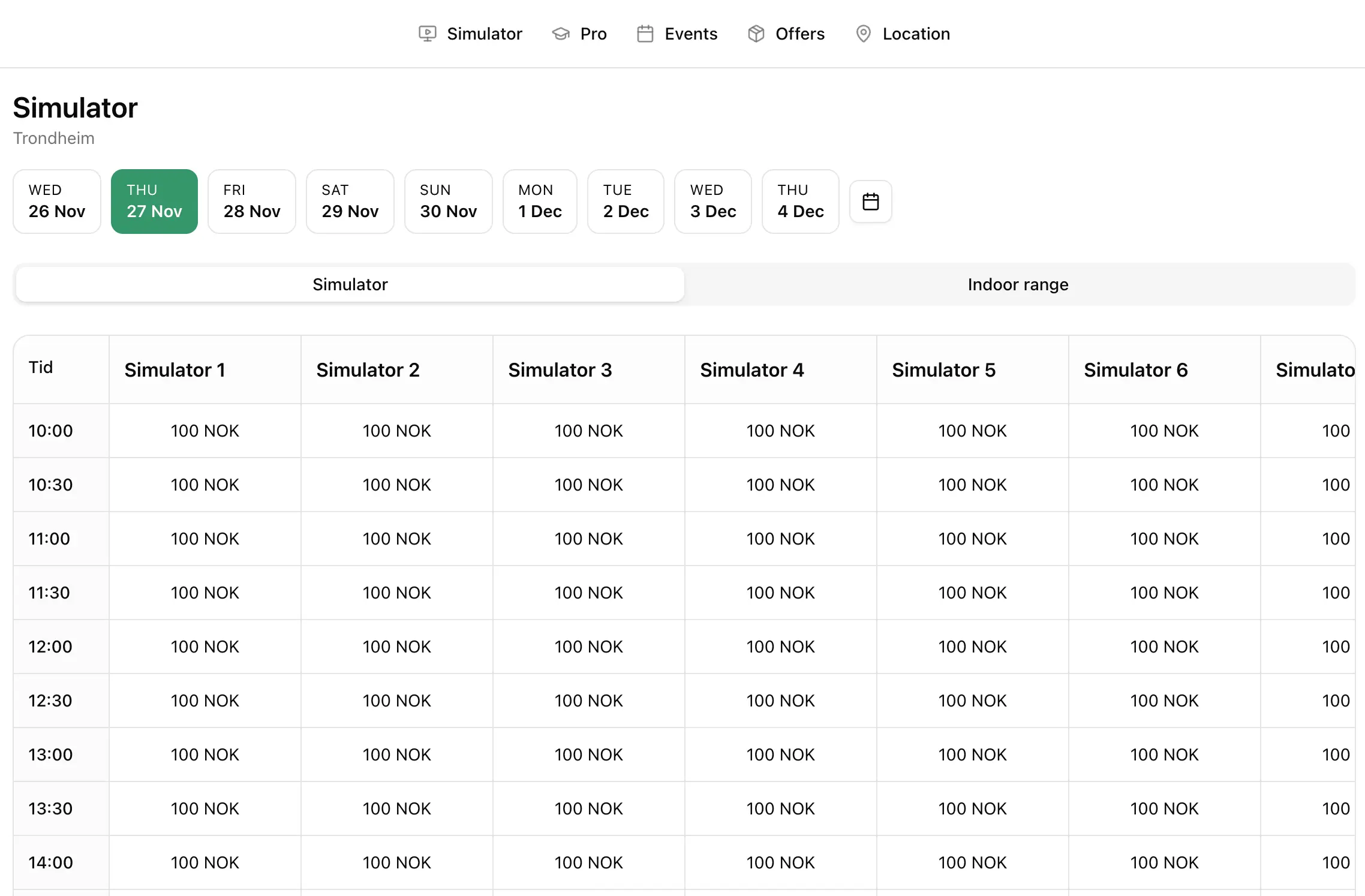Select Sunday 30 Nov date
The image size is (1365, 896).
[448, 202]
